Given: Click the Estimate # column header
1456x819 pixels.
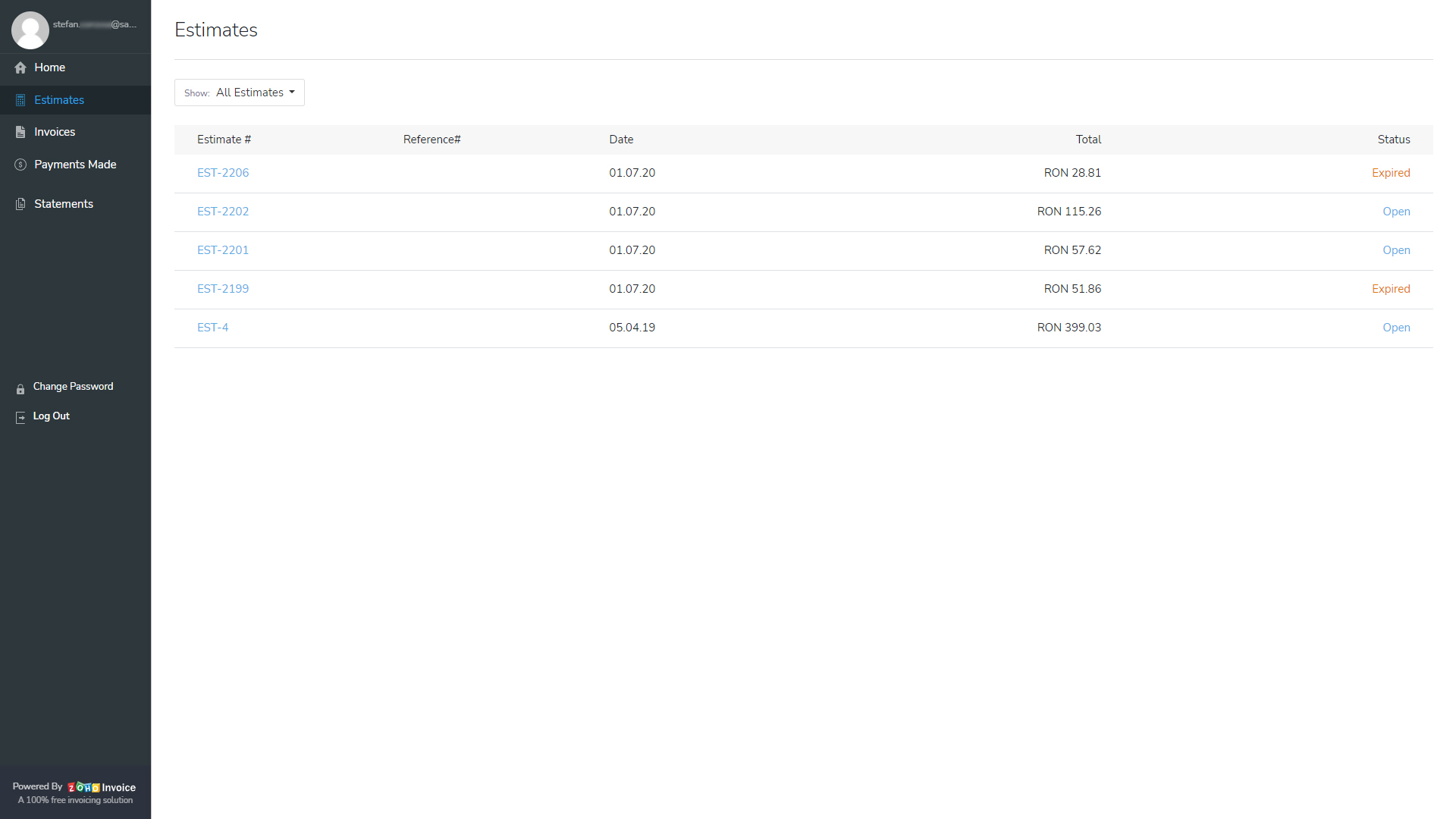Looking at the screenshot, I should 224,140.
